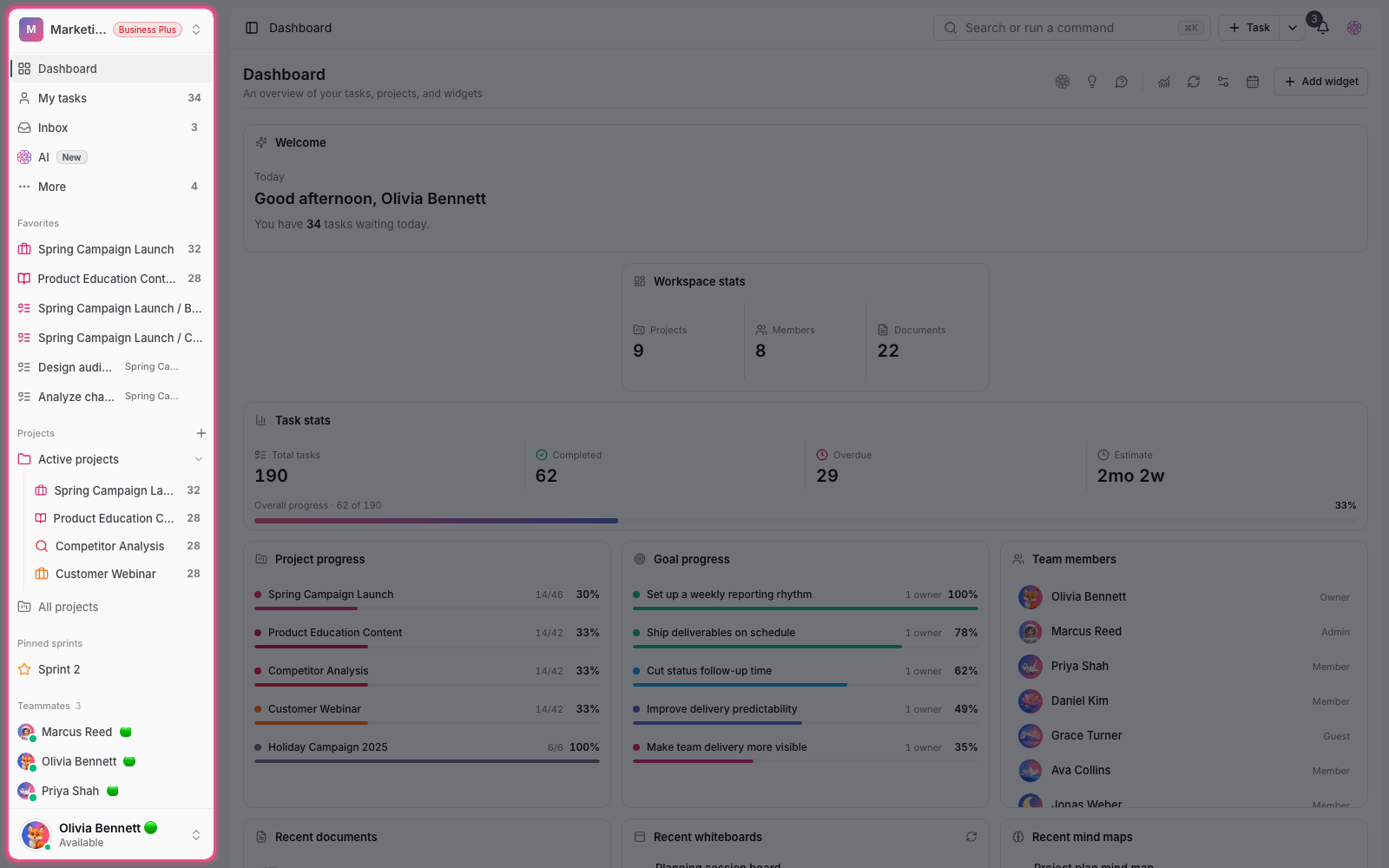Open favorite 'Product Education Cont...' in the sidebar
Screen dimensions: 1389x868
pos(111,279)
